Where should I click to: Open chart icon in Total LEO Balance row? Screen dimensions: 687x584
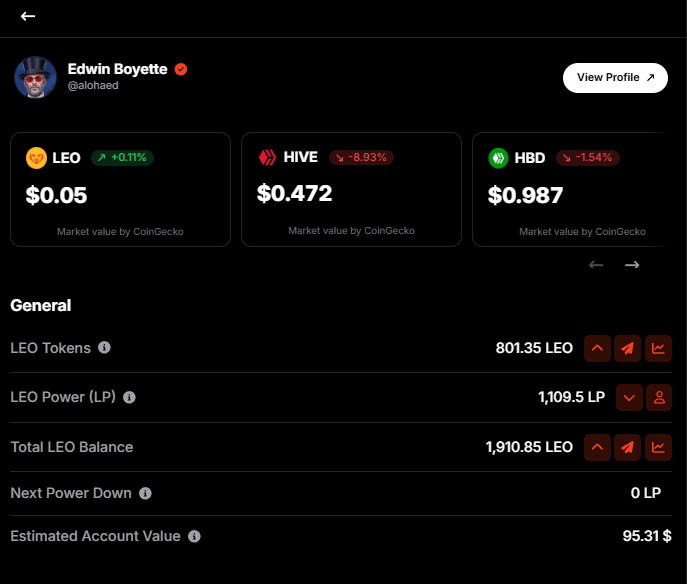click(x=658, y=447)
